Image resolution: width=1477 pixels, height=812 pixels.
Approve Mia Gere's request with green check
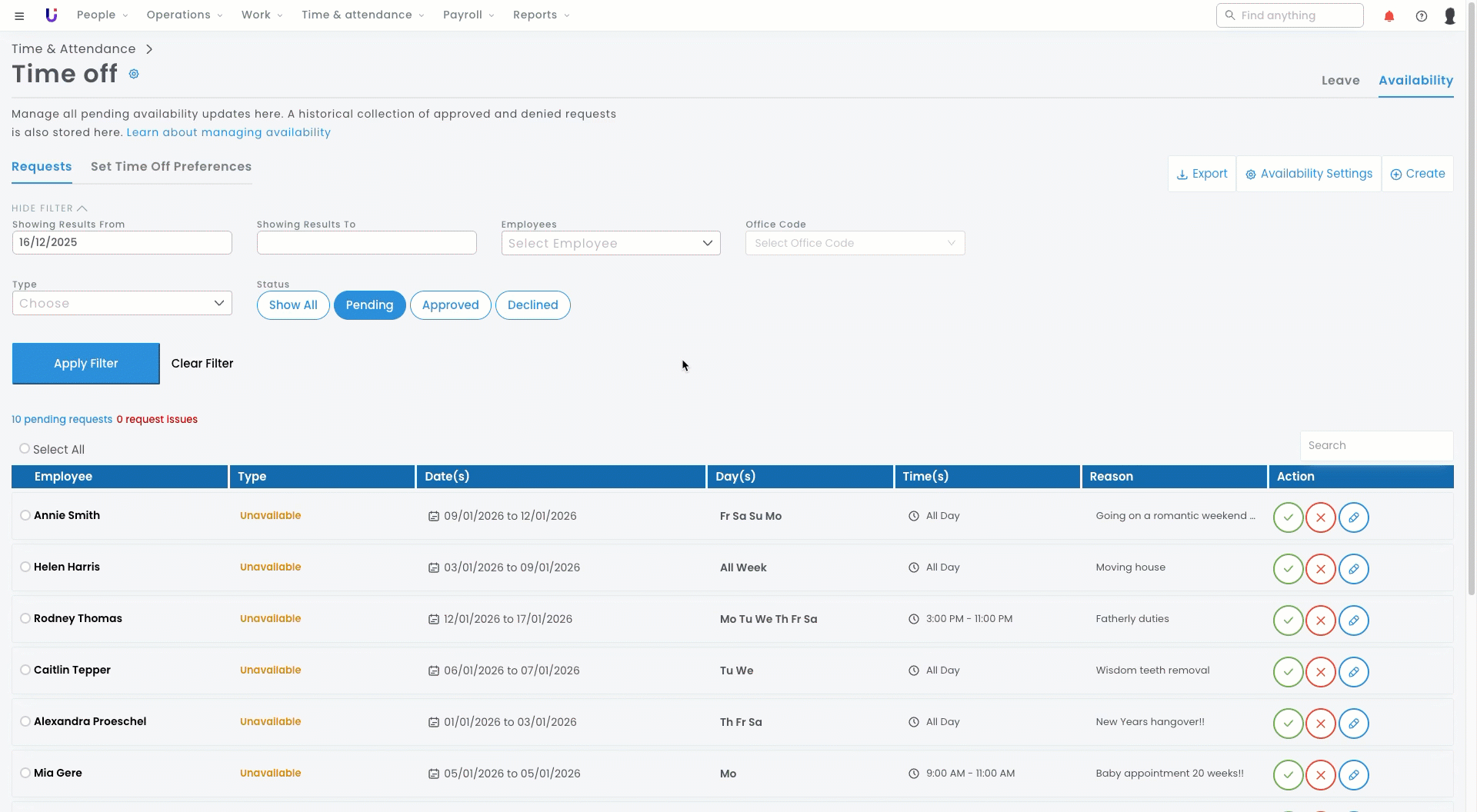point(1288,775)
